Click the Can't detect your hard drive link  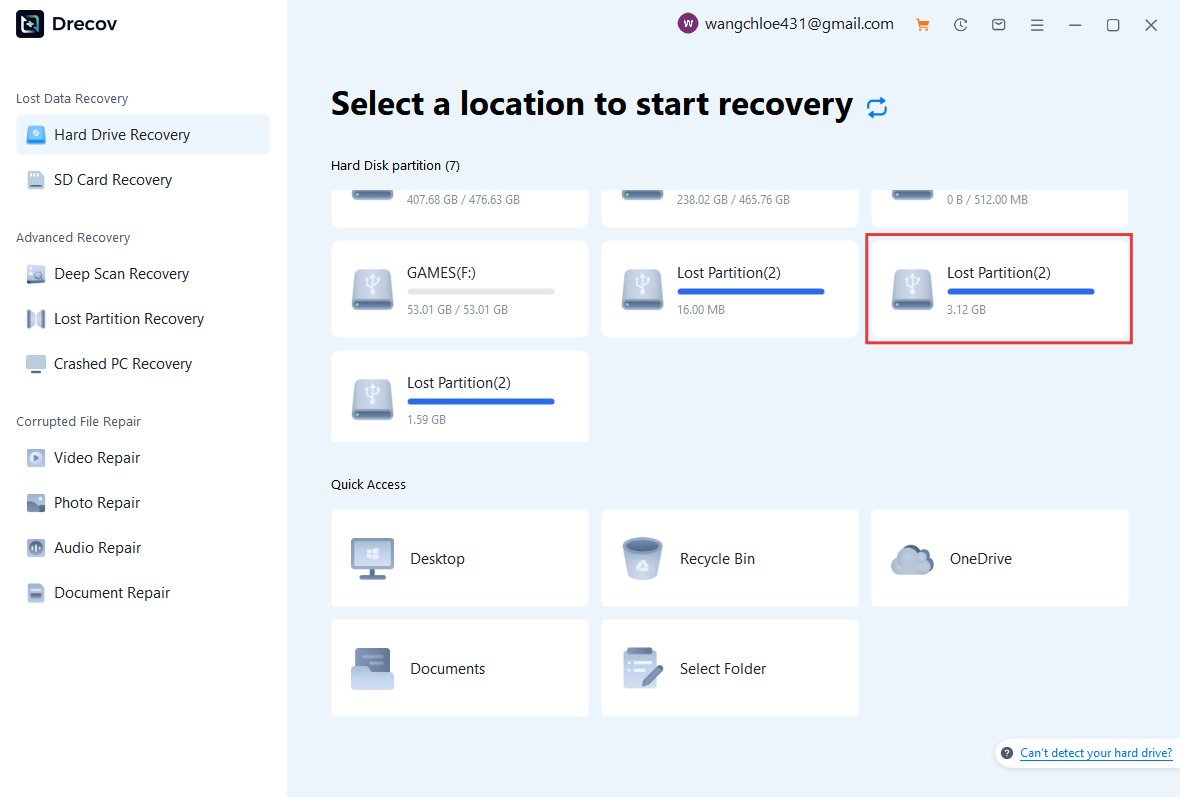[1096, 753]
